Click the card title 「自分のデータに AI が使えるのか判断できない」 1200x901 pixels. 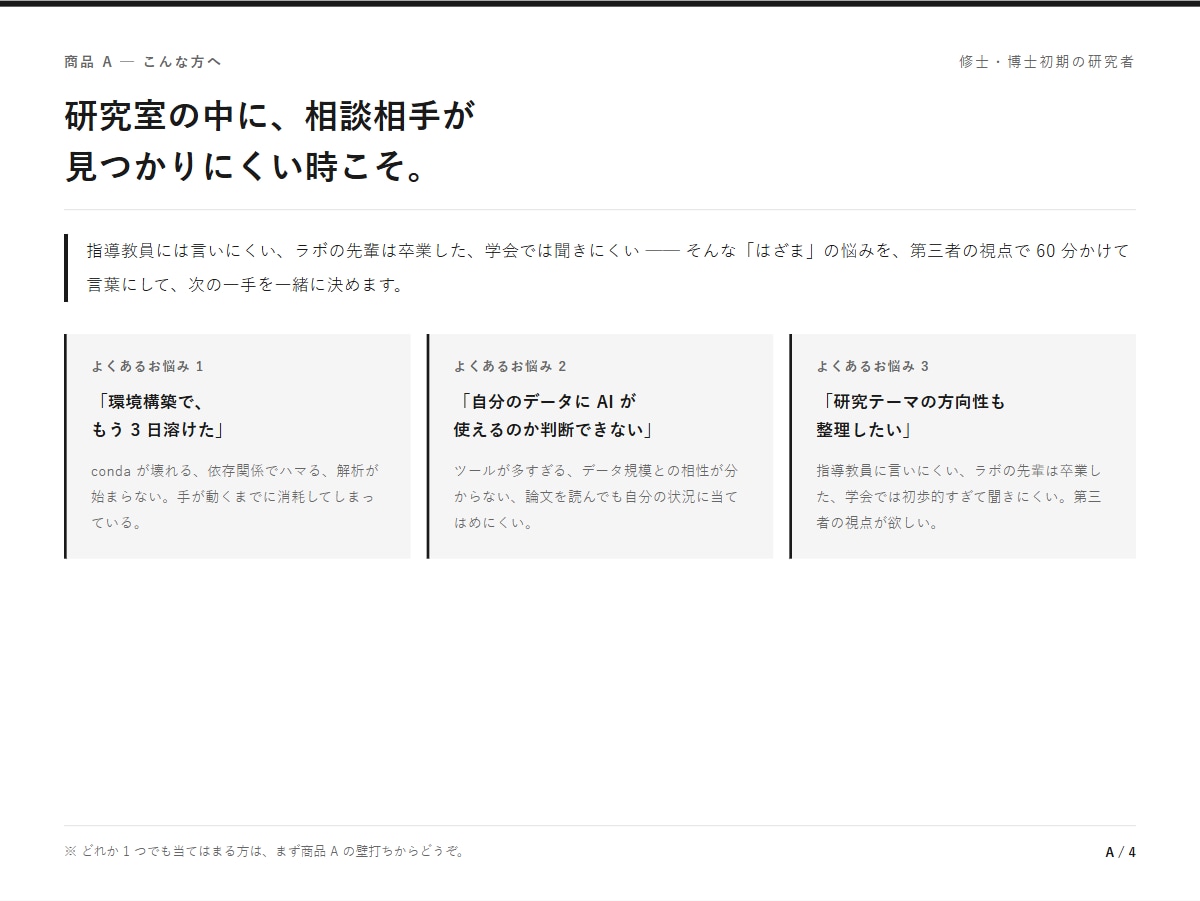555,416
